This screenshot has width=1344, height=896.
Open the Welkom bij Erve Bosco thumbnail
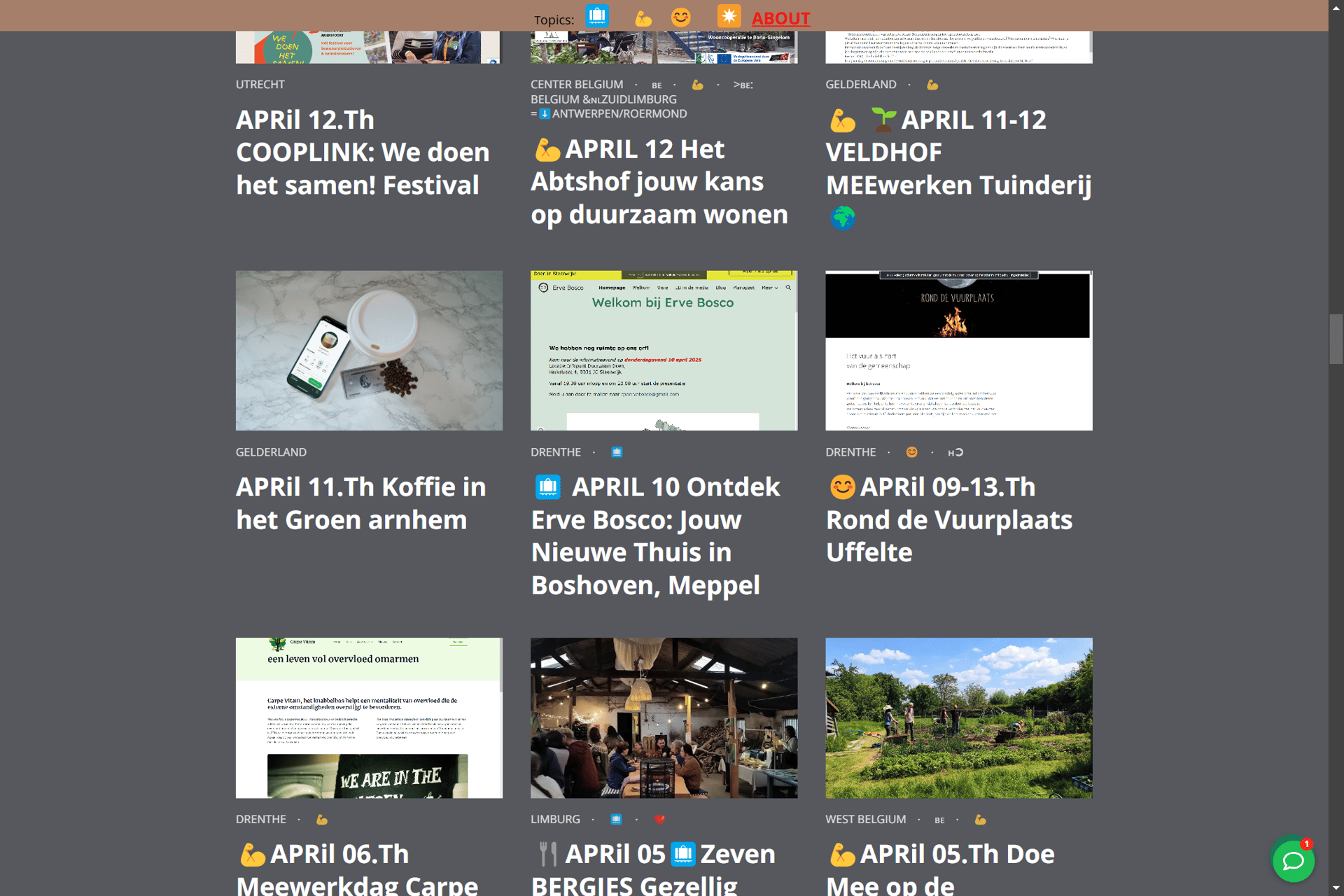coord(664,350)
